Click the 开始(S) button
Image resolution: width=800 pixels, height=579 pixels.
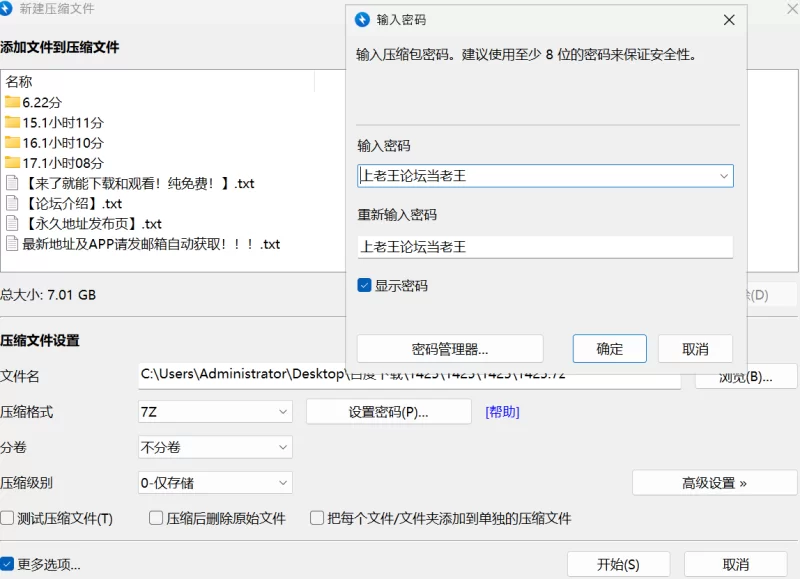618,564
